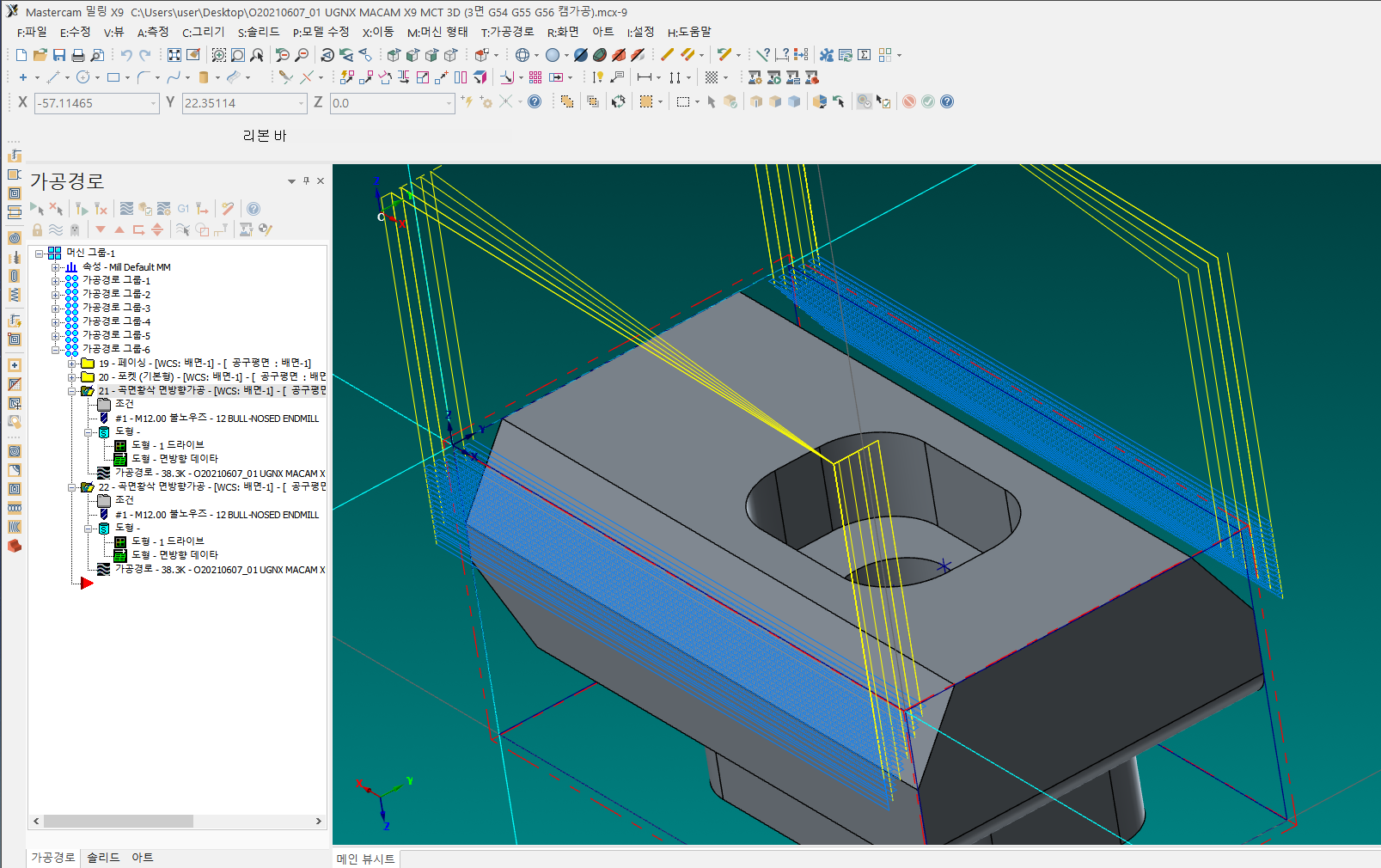Switch to the 아트 bottom tab
The width and height of the screenshot is (1381, 868).
142,858
